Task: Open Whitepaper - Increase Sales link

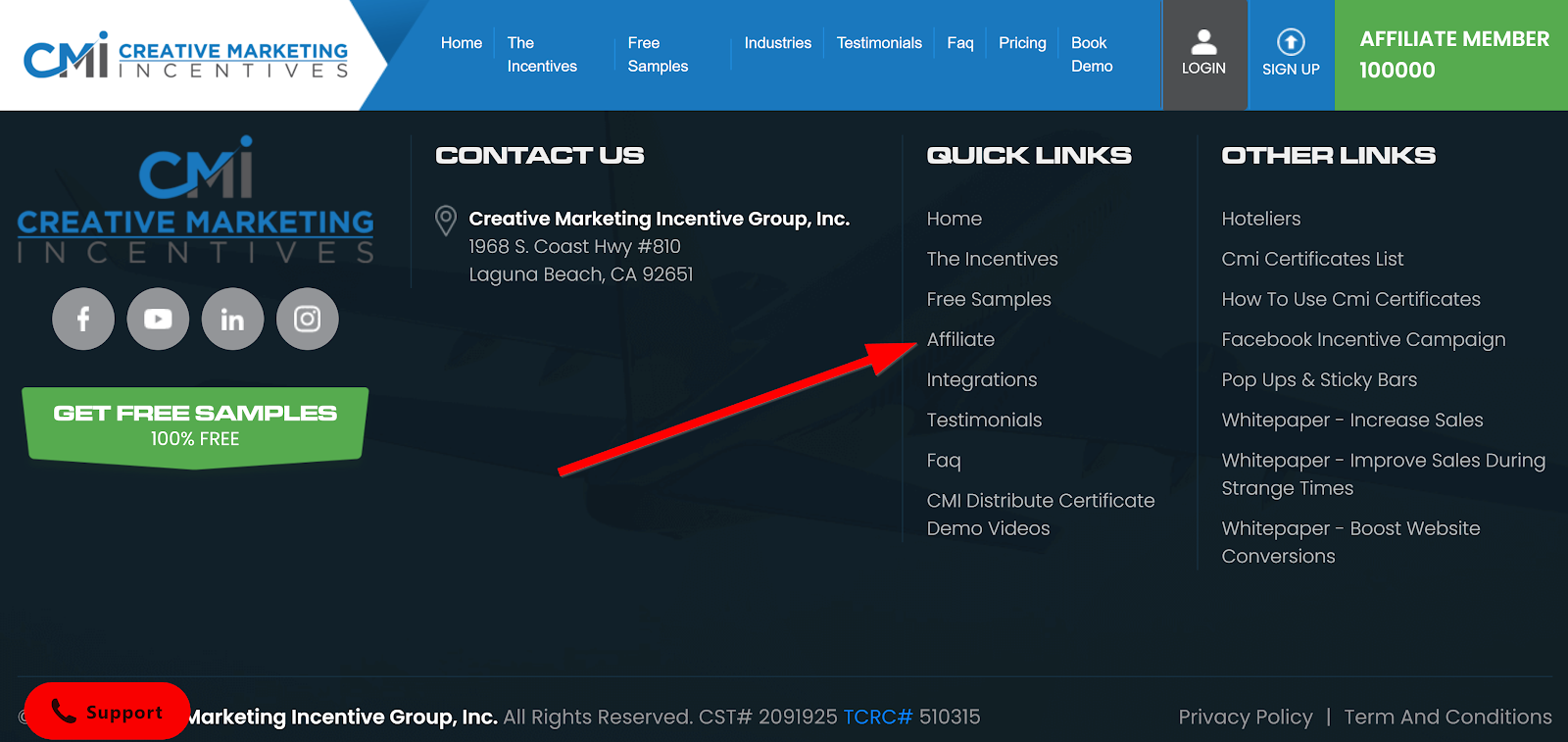Action: (x=1352, y=420)
